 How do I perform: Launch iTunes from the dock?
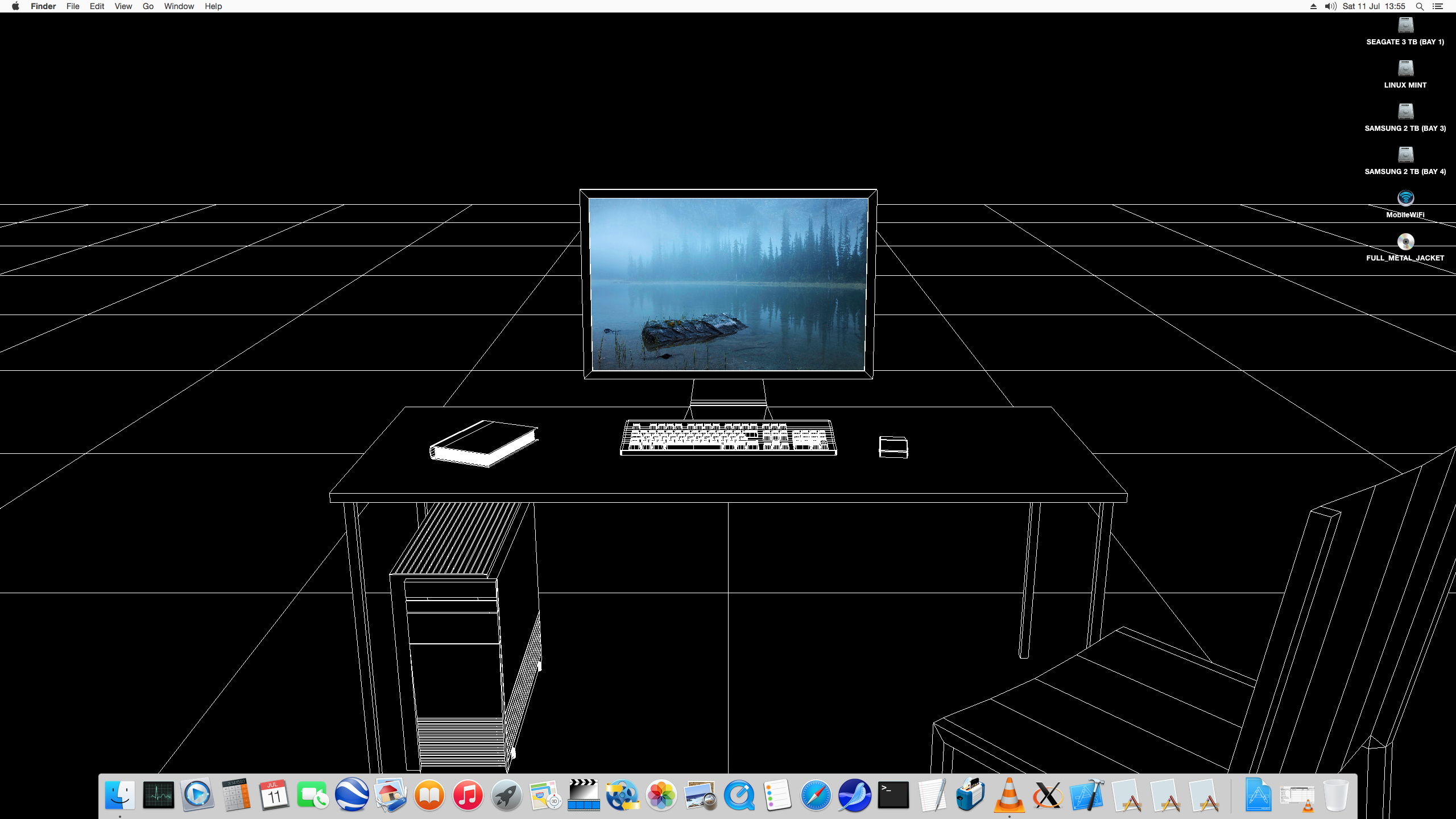click(468, 795)
